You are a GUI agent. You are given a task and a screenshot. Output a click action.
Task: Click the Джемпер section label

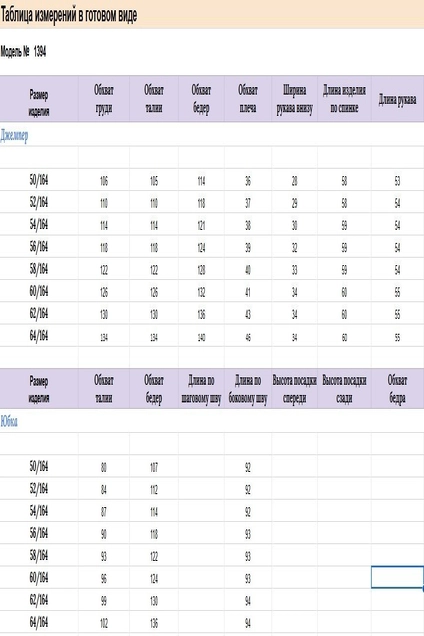point(14,135)
